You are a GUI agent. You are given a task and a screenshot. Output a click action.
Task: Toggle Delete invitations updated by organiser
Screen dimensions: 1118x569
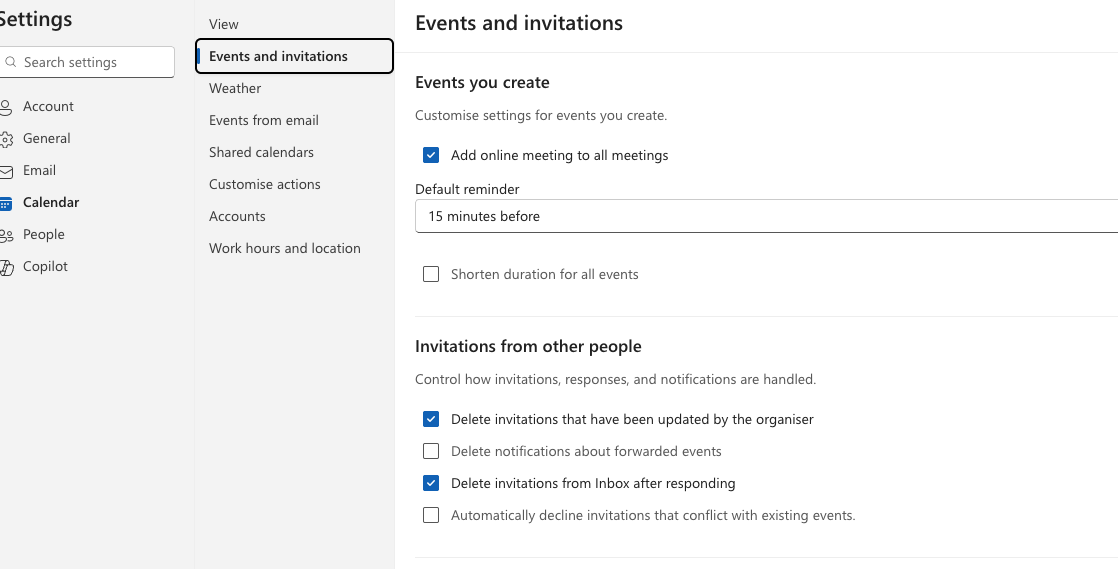click(x=431, y=419)
